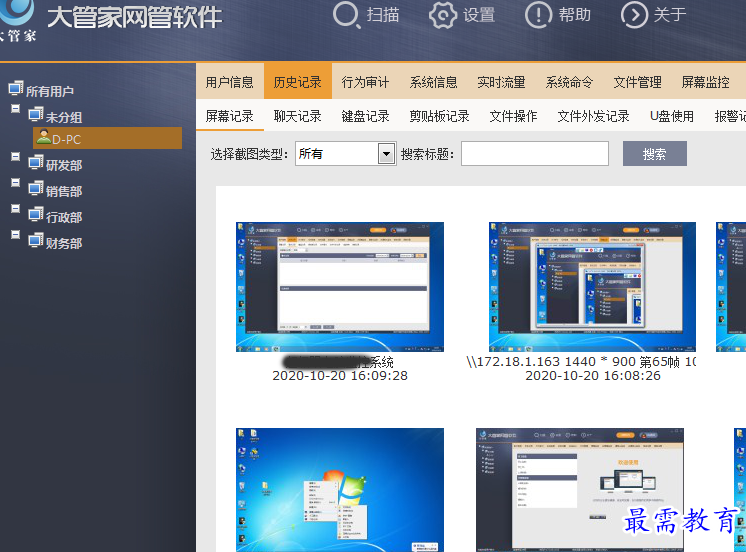This screenshot has width=746, height=552.
Task: Click the 扫描 magnifier icon
Action: pos(346,15)
